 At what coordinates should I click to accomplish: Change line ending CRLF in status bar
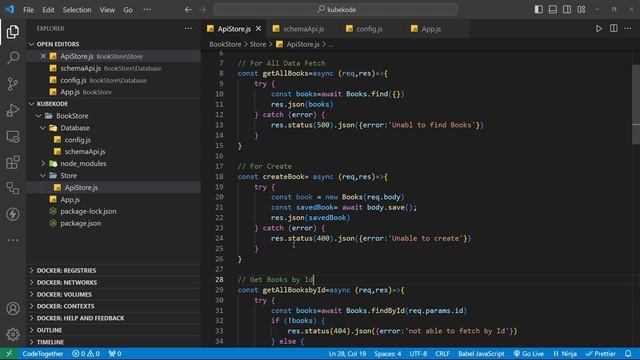[442, 353]
